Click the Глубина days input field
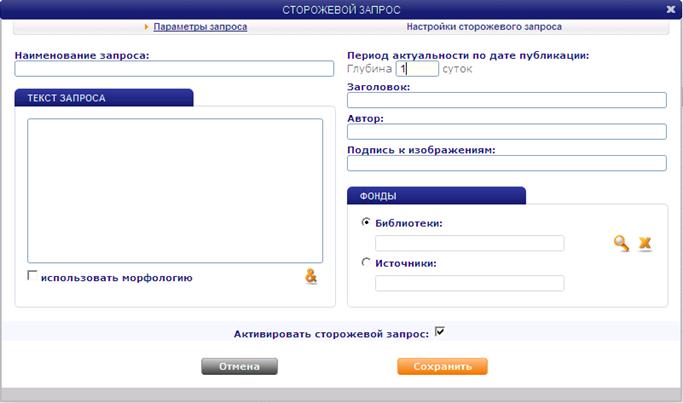683x403 pixels. coord(417,69)
